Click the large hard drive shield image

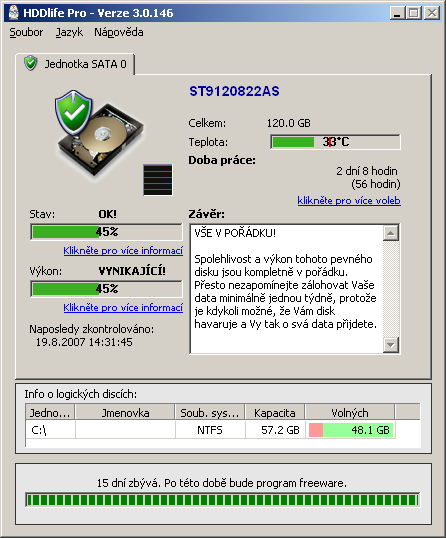click(x=99, y=133)
